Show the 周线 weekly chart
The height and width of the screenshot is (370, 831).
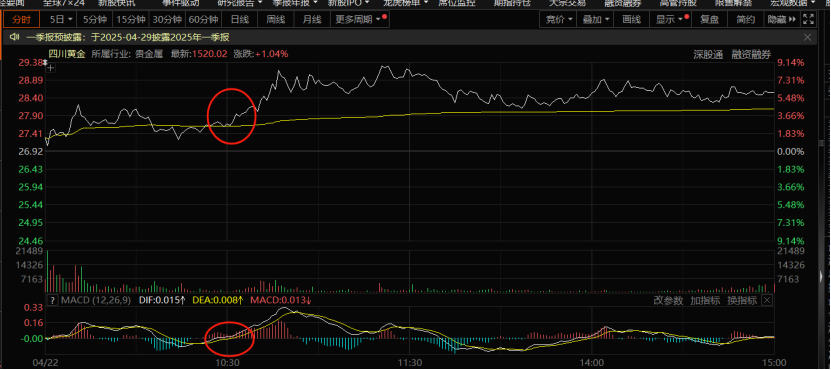coord(276,20)
